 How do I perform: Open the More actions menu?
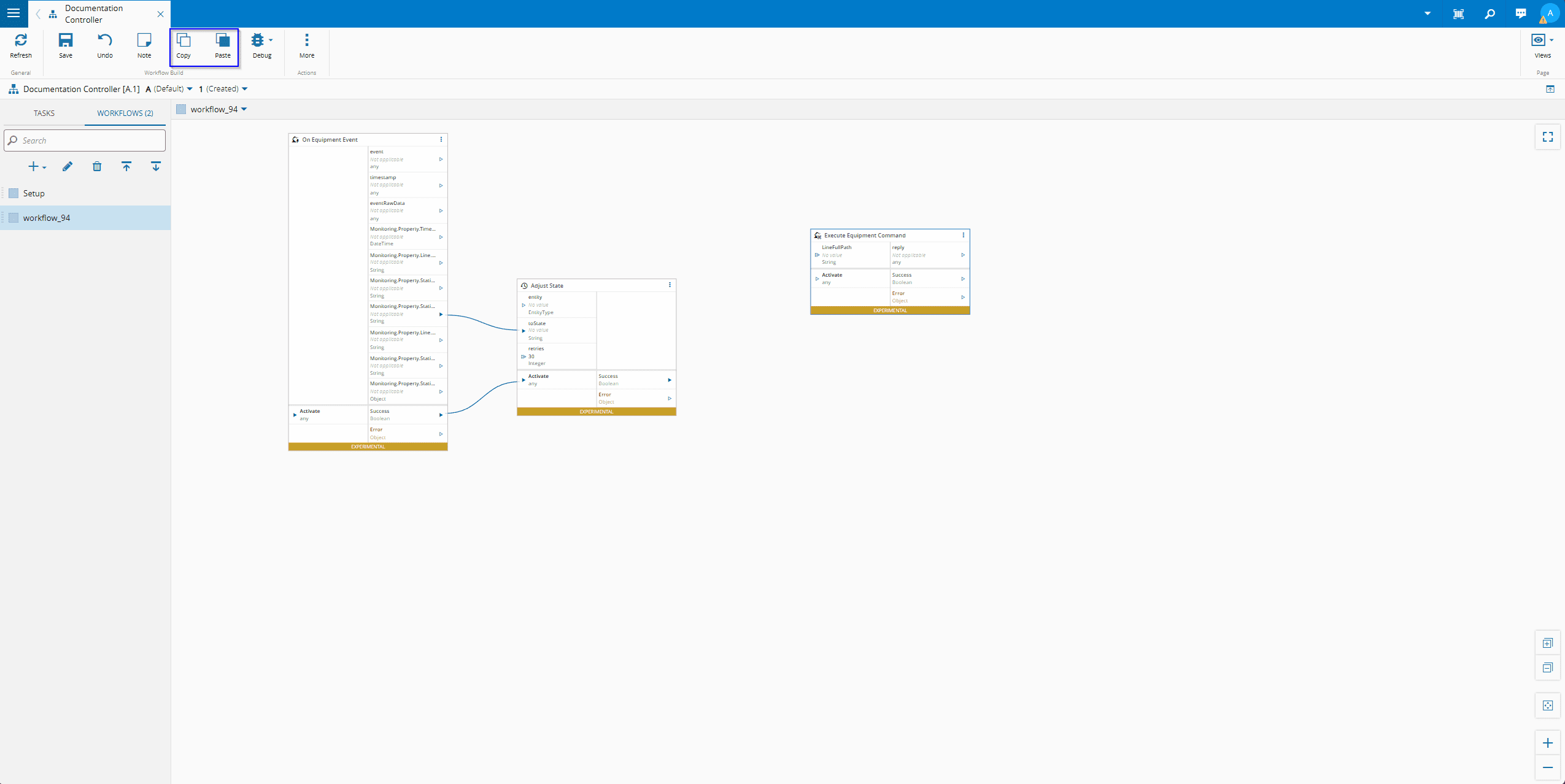[307, 45]
